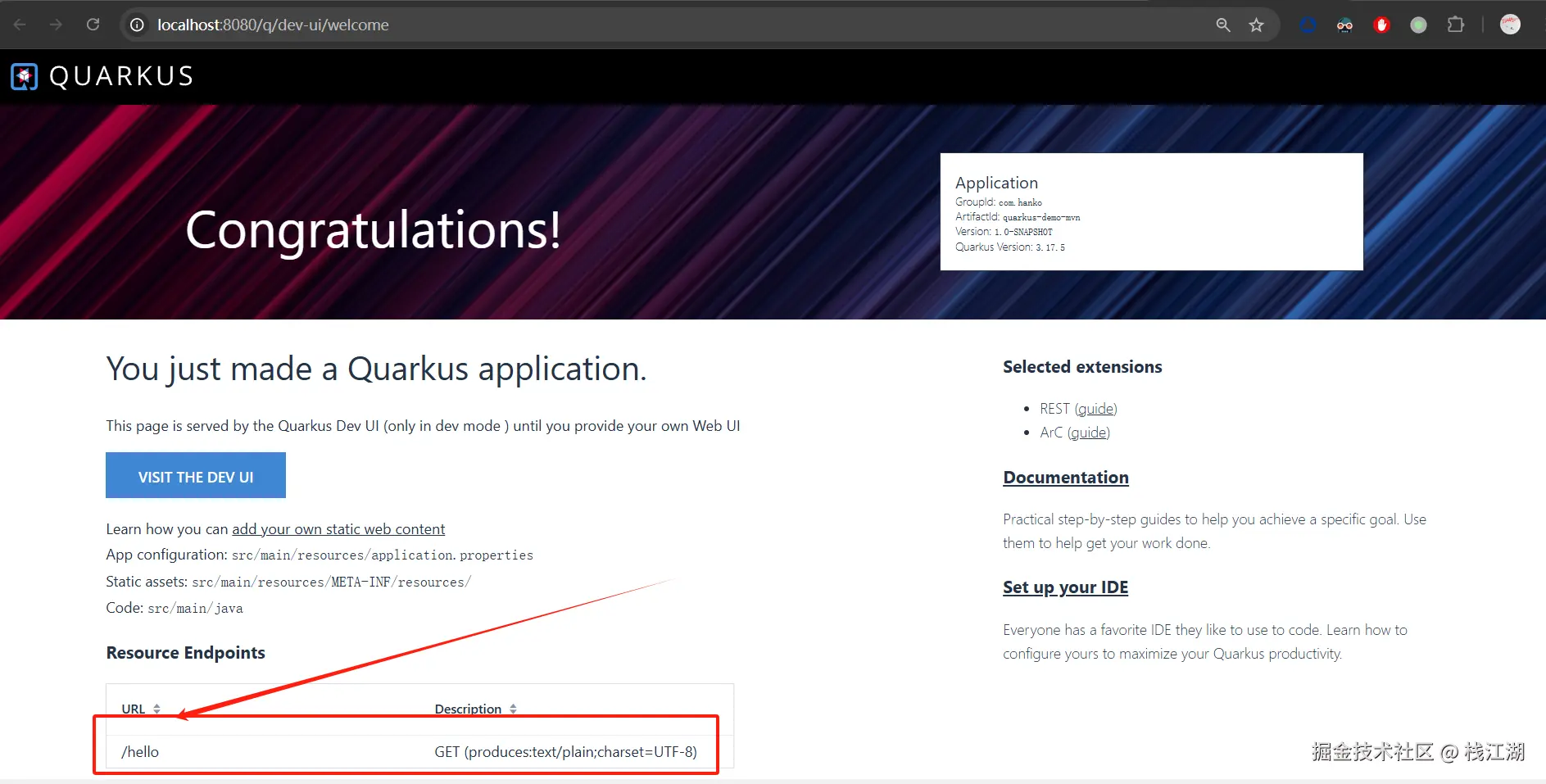The width and height of the screenshot is (1546, 784).
Task: Click the GroupId 'com.hanko' text
Action: coord(1020,202)
